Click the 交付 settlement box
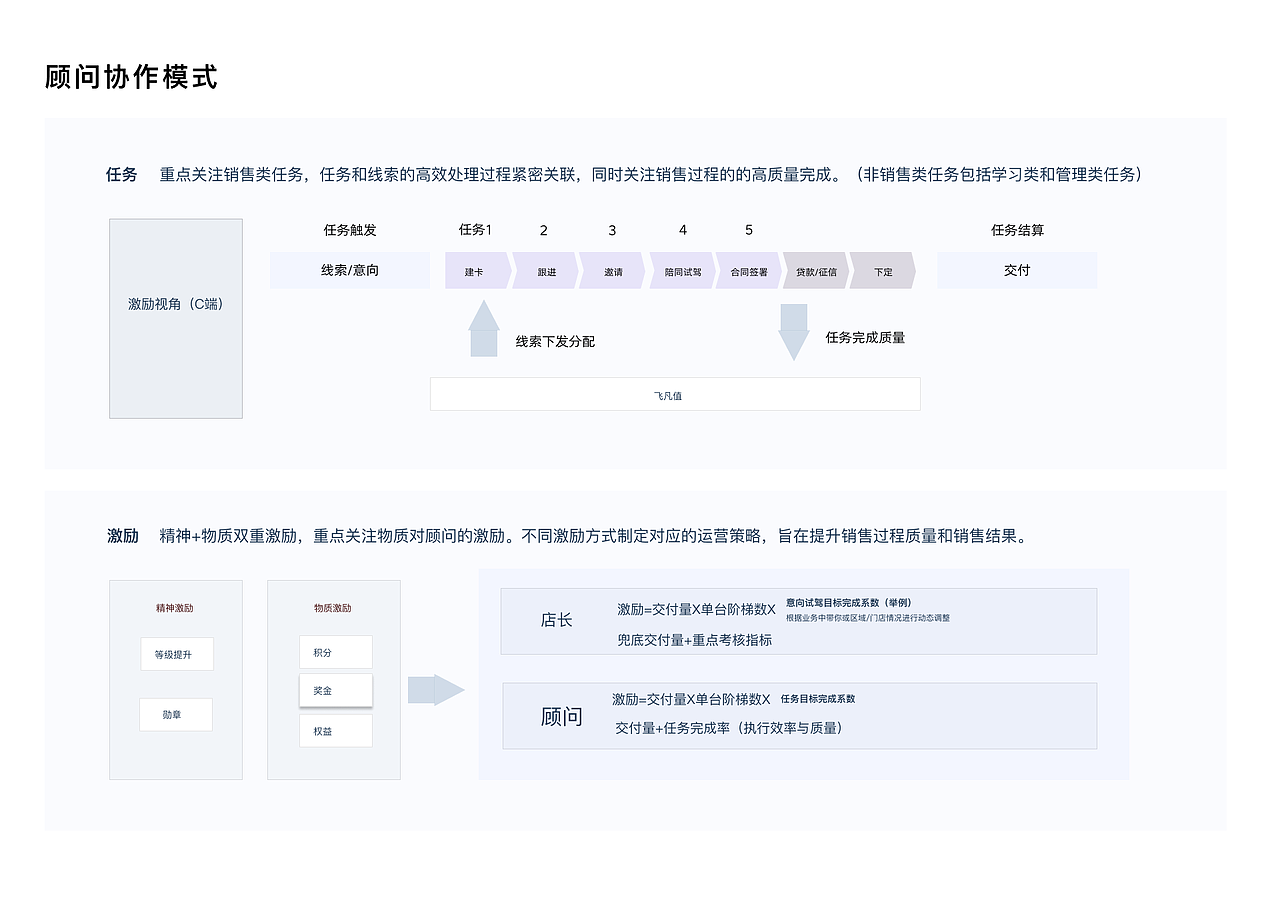Screen dimensions: 1280x924 [x=1017, y=270]
